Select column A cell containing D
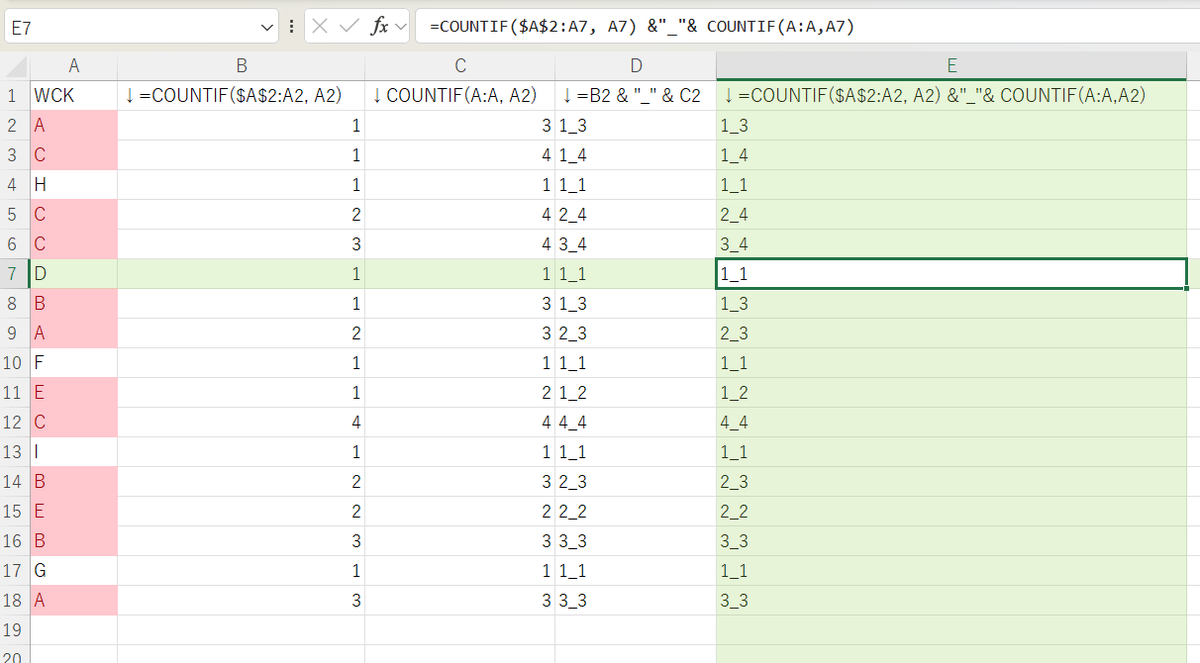The image size is (1200, 663). point(74,274)
